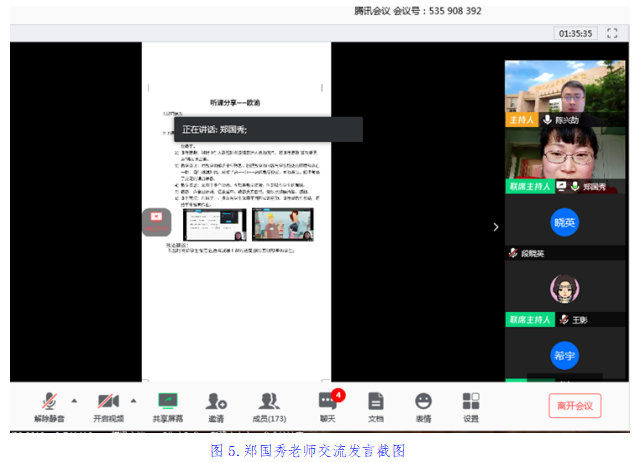Collapse the participant video sidebar arrow
This screenshot has height=462, width=634.
click(495, 227)
